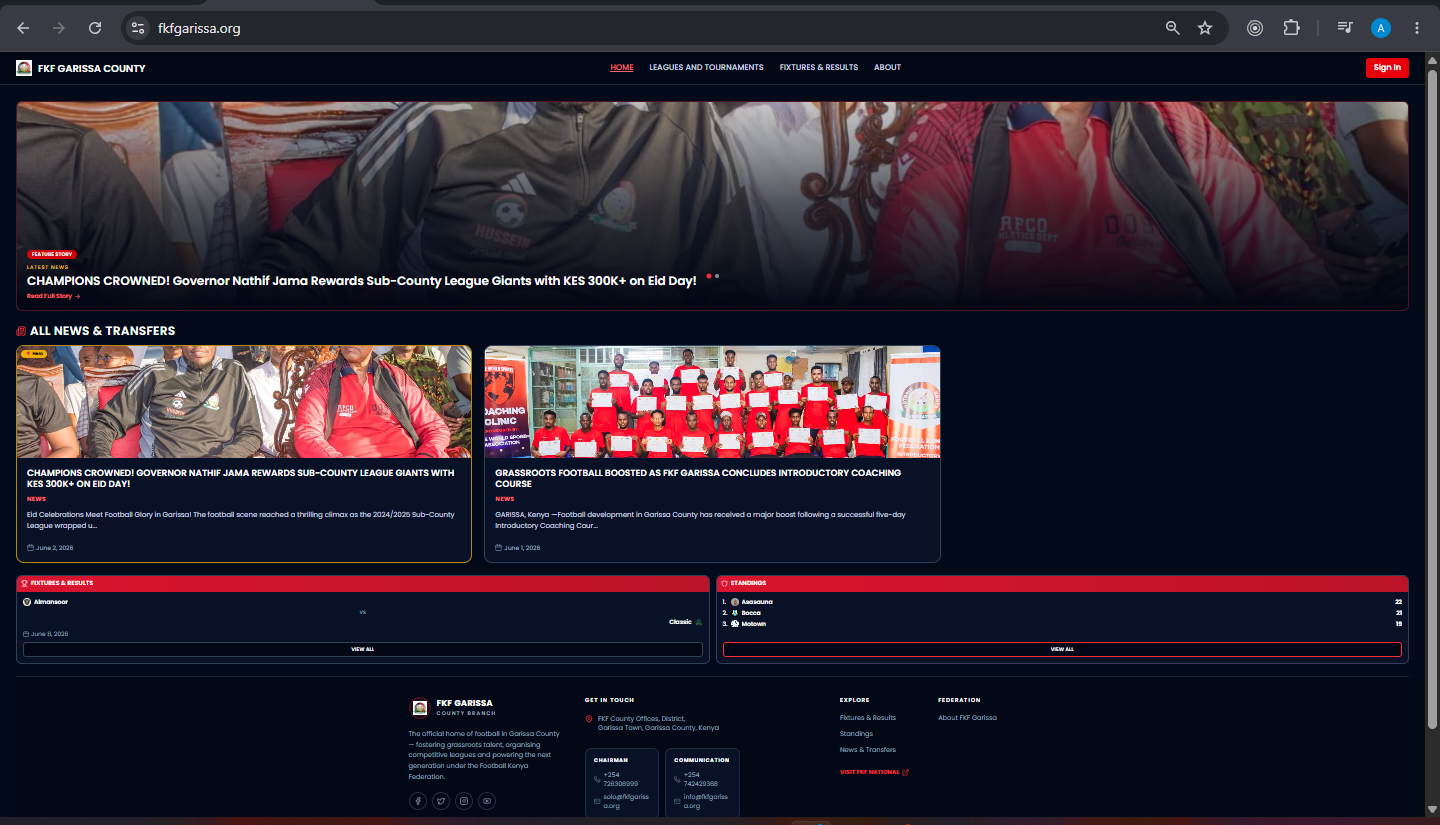
Task: Open Champions Crowned article thumbnail image
Action: pos(244,402)
